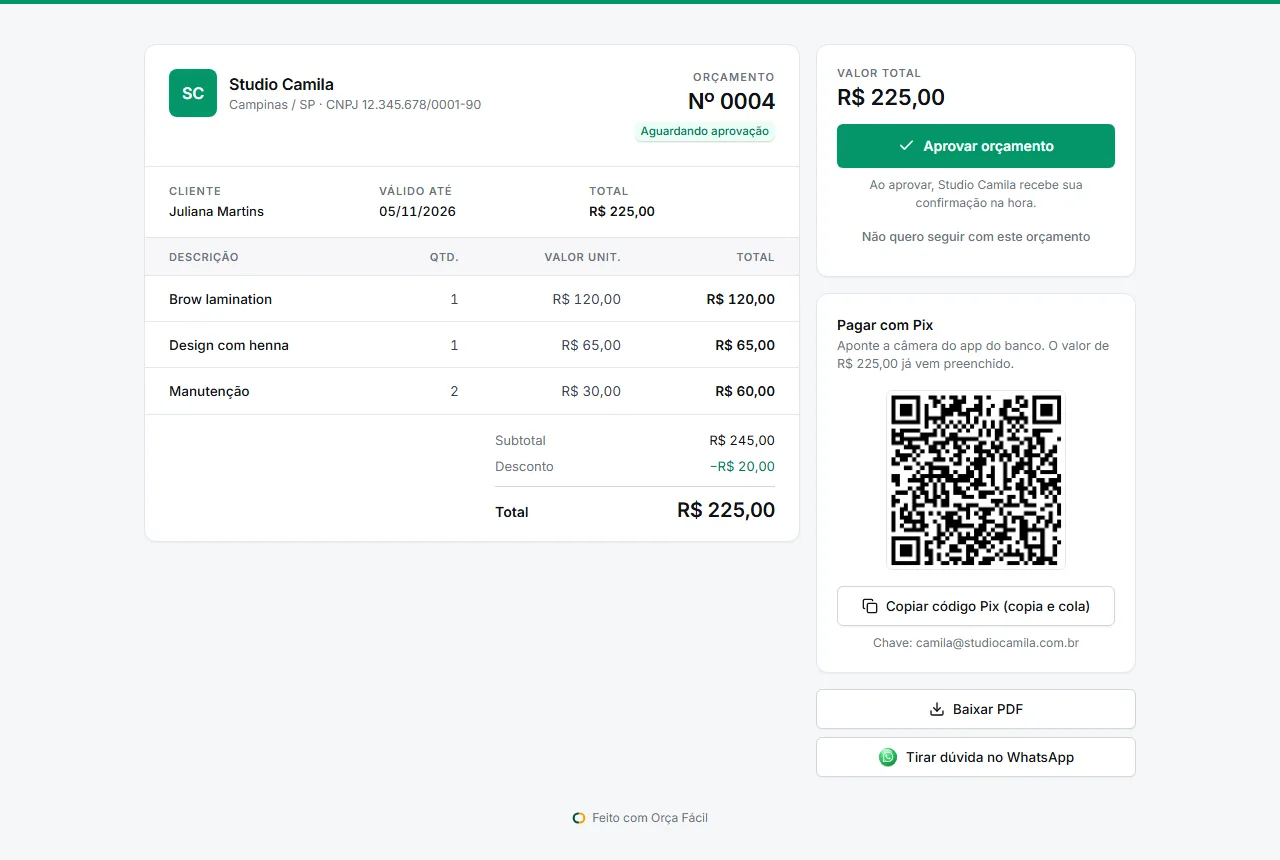Image resolution: width=1280 pixels, height=860 pixels.
Task: Click the DESCRIÇÃO column header
Action: coord(204,257)
